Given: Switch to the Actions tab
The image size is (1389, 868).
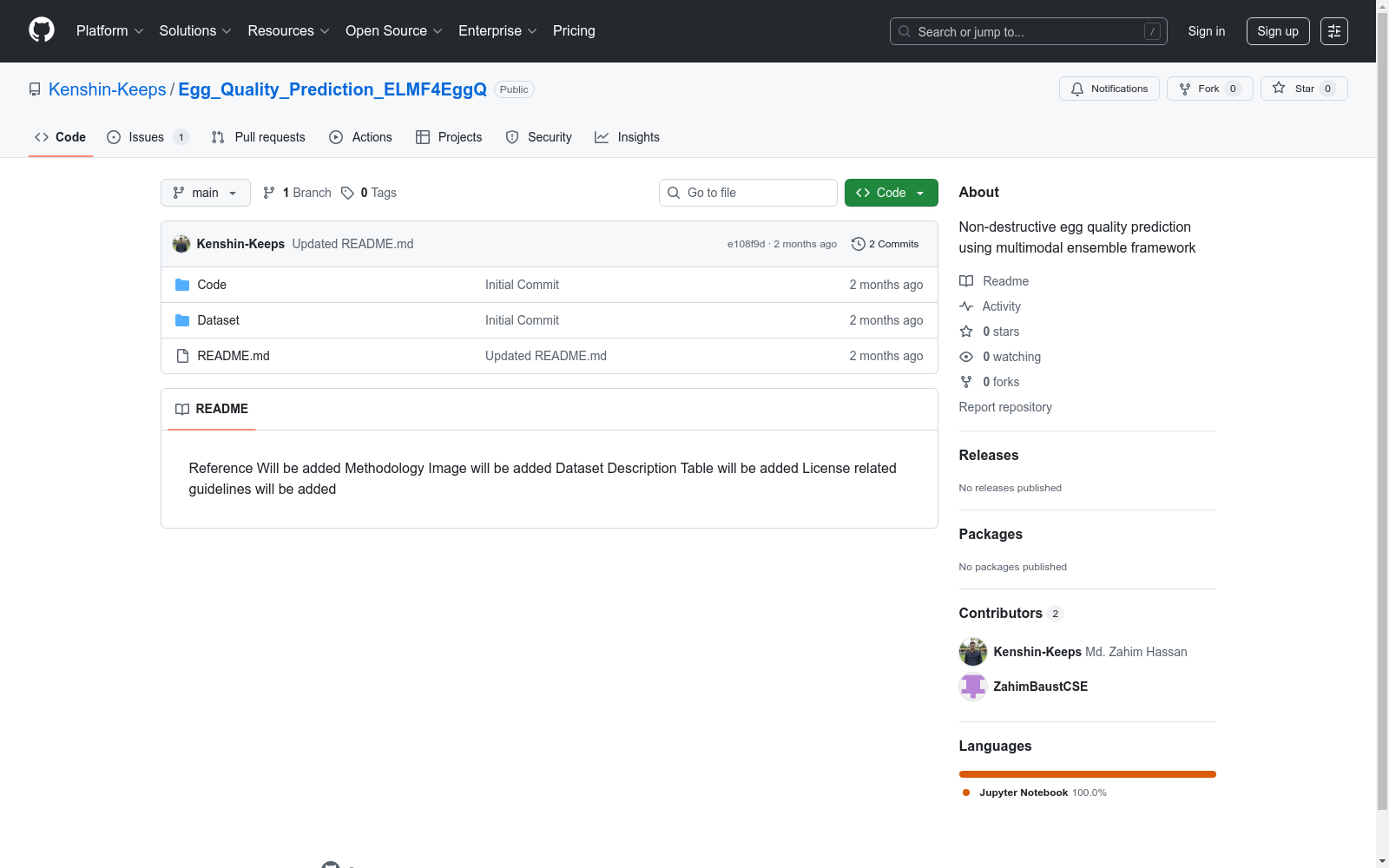Looking at the screenshot, I should pyautogui.click(x=360, y=137).
